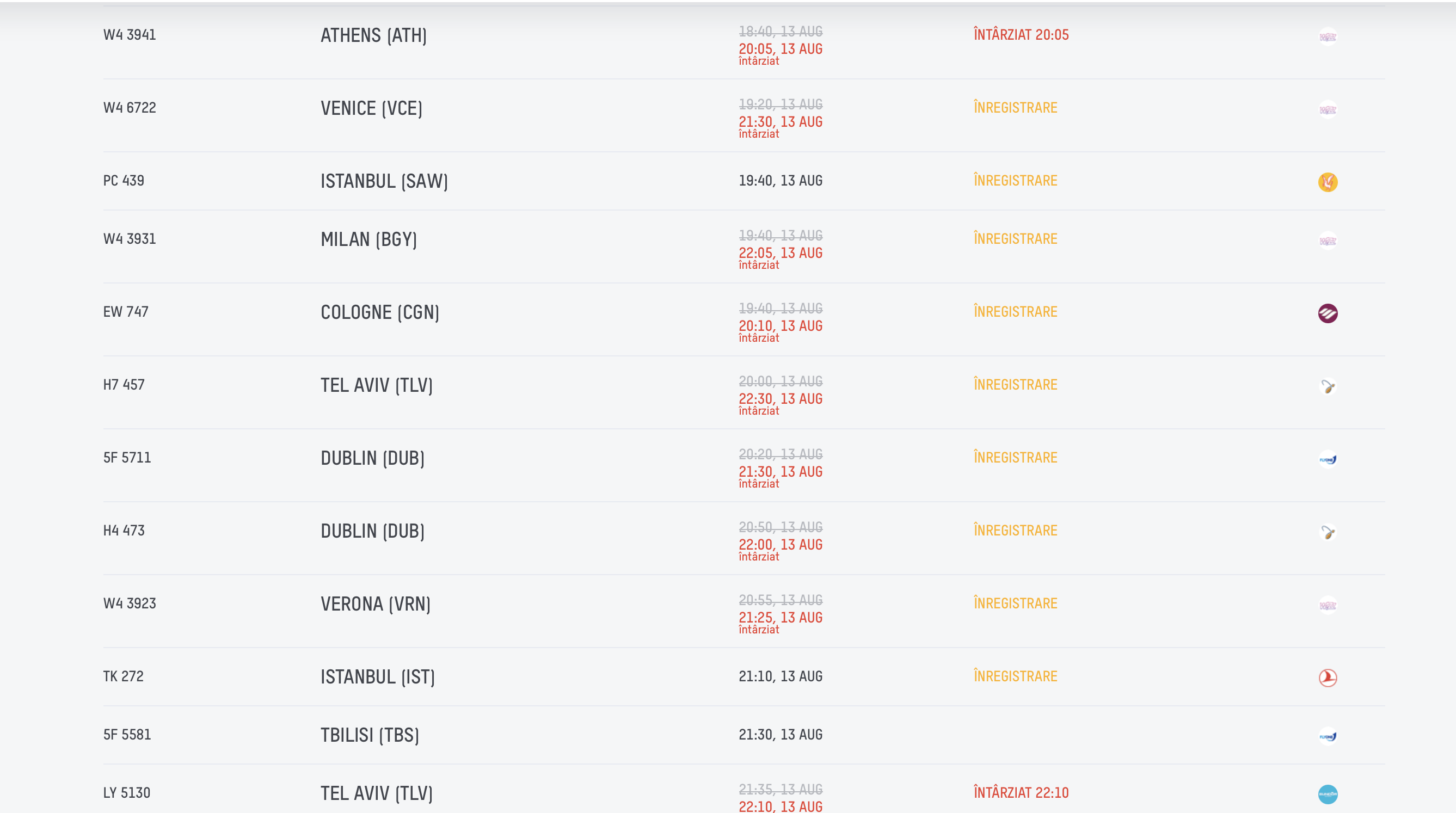Viewport: 1456px width, 813px height.
Task: Select the ATHENS (ATH) destination
Action: pyautogui.click(x=373, y=35)
